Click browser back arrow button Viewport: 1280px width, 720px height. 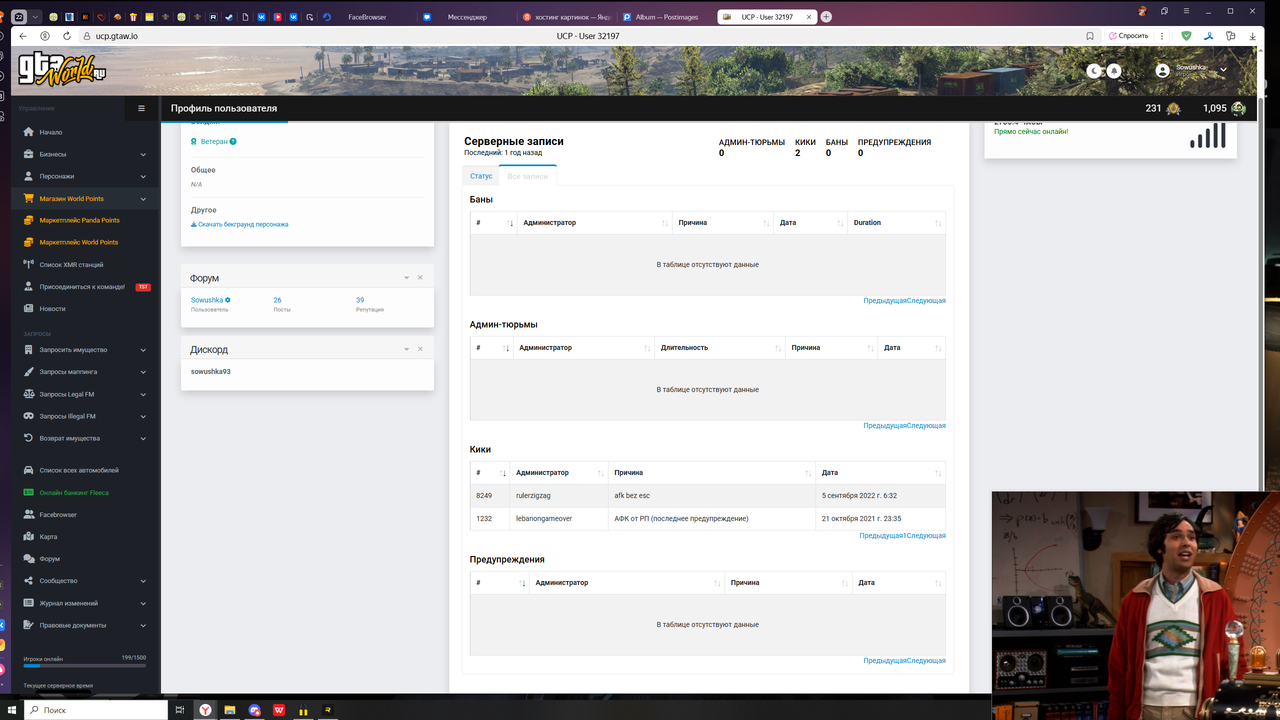pyautogui.click(x=23, y=36)
